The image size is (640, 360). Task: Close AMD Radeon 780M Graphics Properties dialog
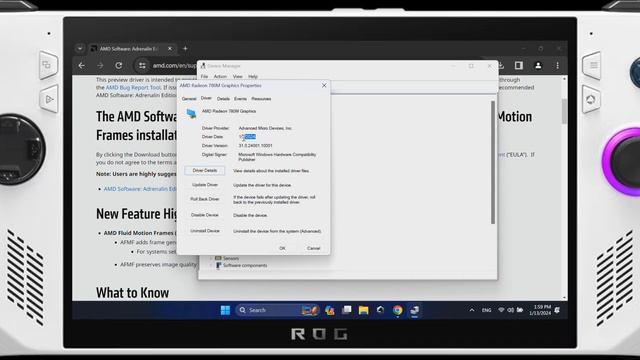pyautogui.click(x=324, y=85)
